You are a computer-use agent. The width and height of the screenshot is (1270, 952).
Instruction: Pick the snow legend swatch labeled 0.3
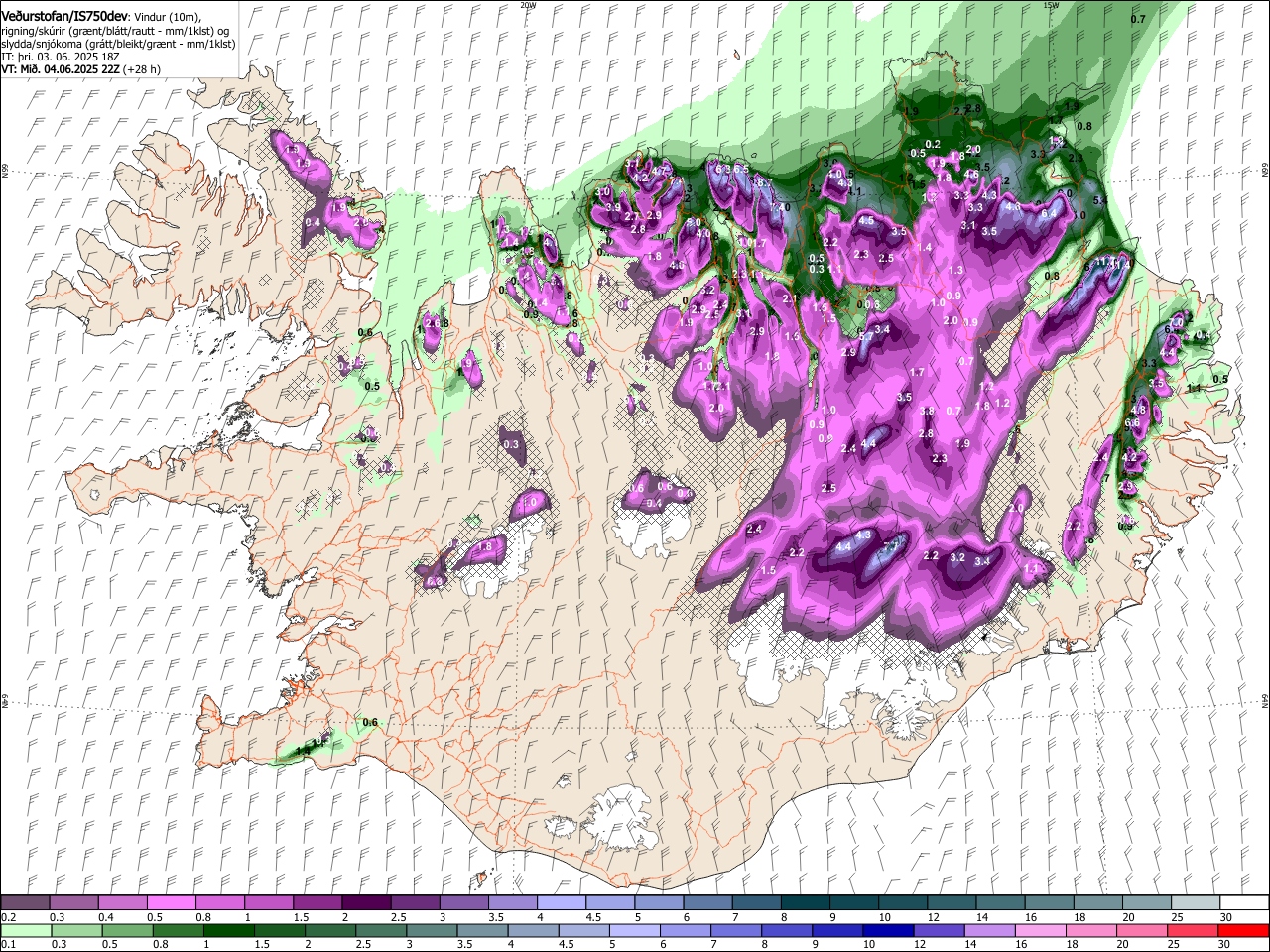click(x=73, y=902)
